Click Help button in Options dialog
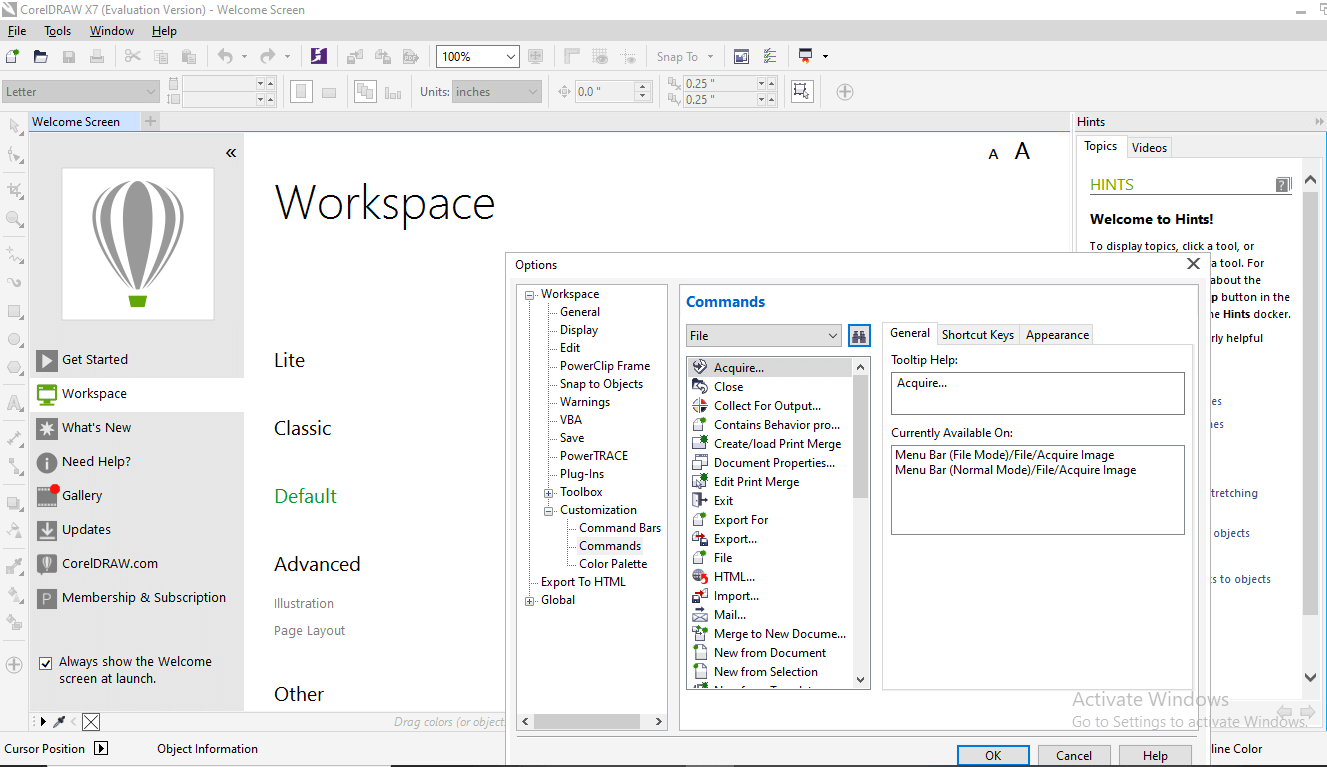The image size is (1327, 767). tap(1155, 756)
